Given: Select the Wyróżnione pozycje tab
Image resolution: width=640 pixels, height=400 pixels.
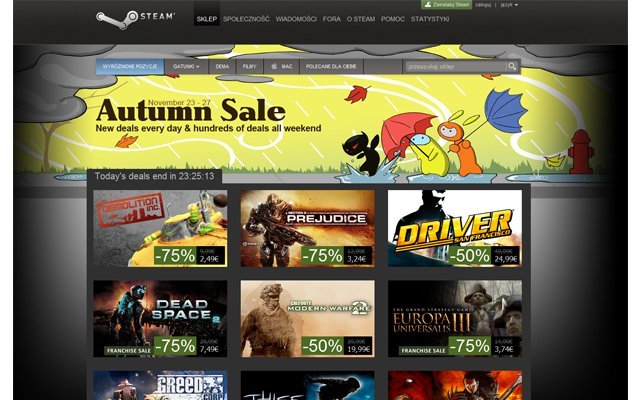Looking at the screenshot, I should coord(130,66).
